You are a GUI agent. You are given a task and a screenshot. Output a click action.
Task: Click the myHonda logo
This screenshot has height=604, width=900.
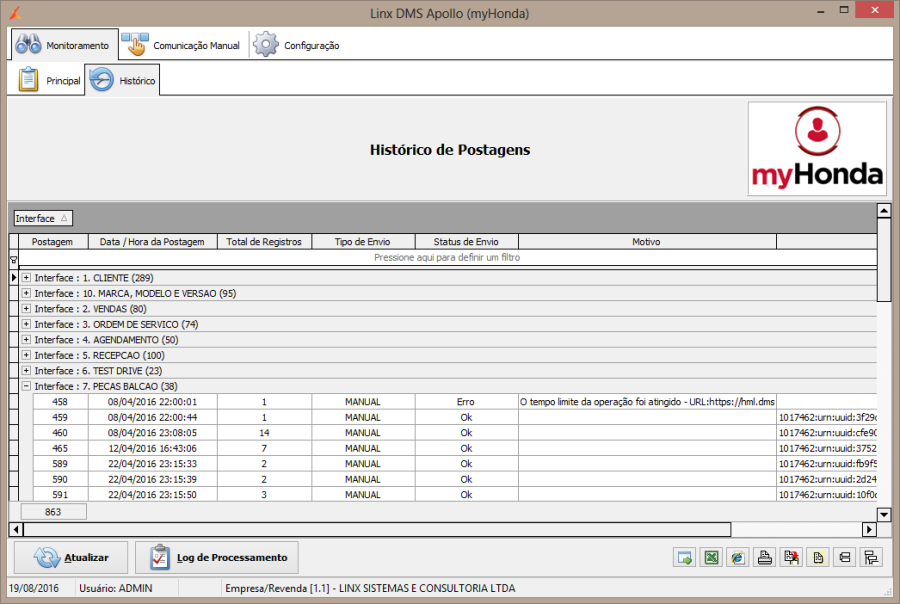817,149
